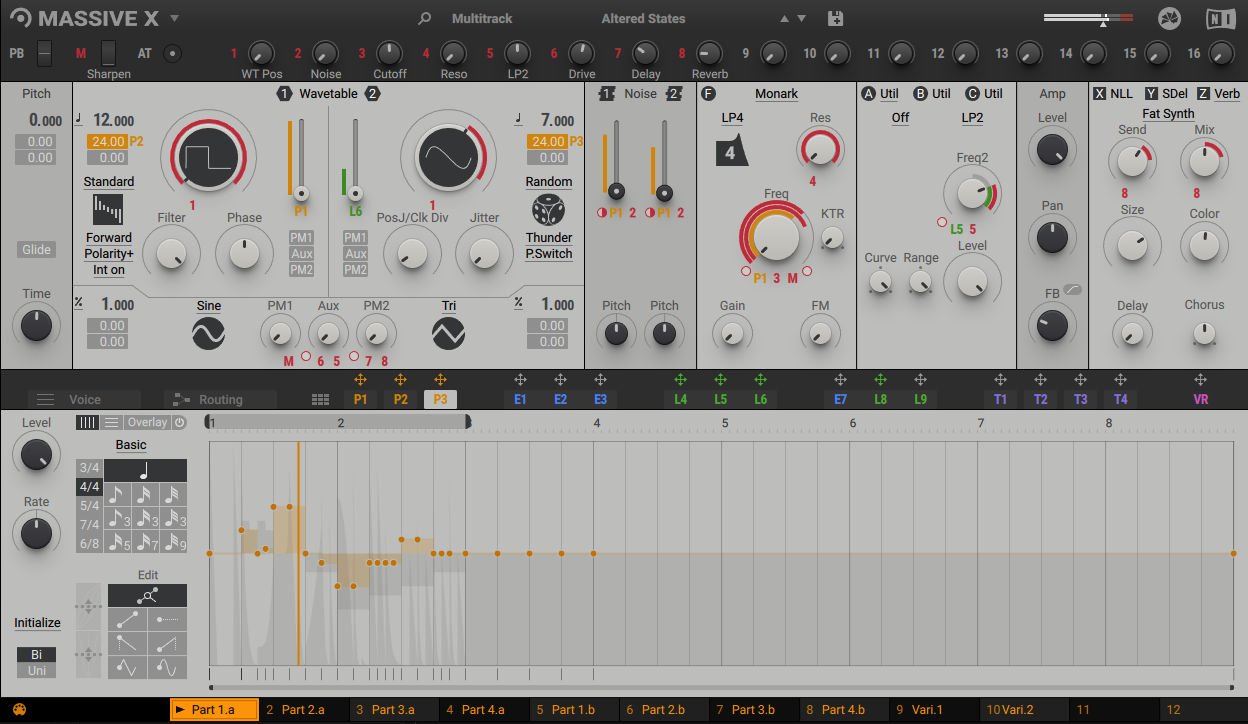The image size is (1248, 724).
Task: Click the grid view icon beside P1
Action: (x=320, y=399)
